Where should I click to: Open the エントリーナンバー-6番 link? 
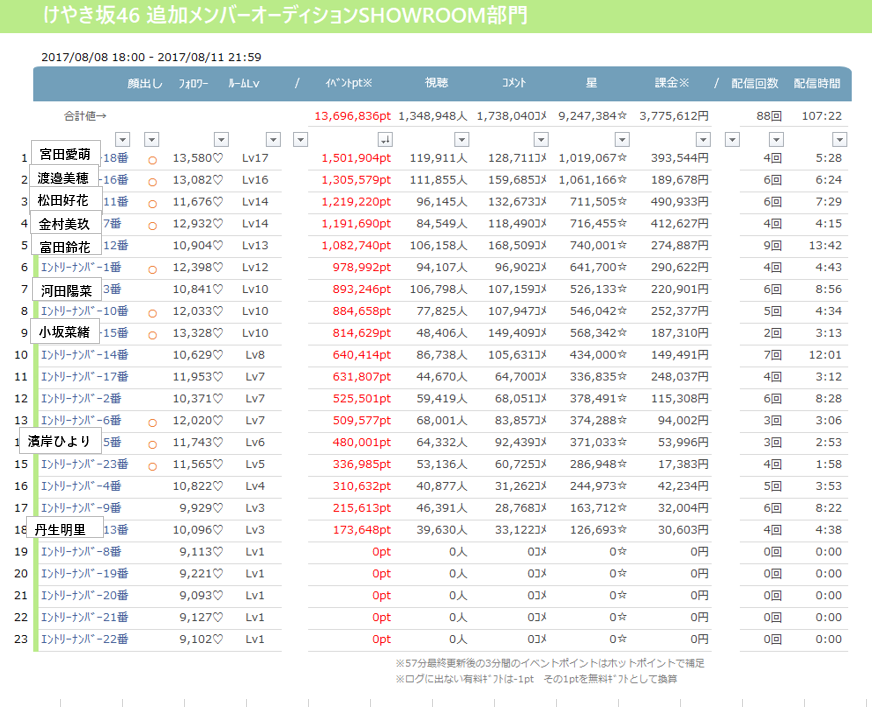point(81,421)
